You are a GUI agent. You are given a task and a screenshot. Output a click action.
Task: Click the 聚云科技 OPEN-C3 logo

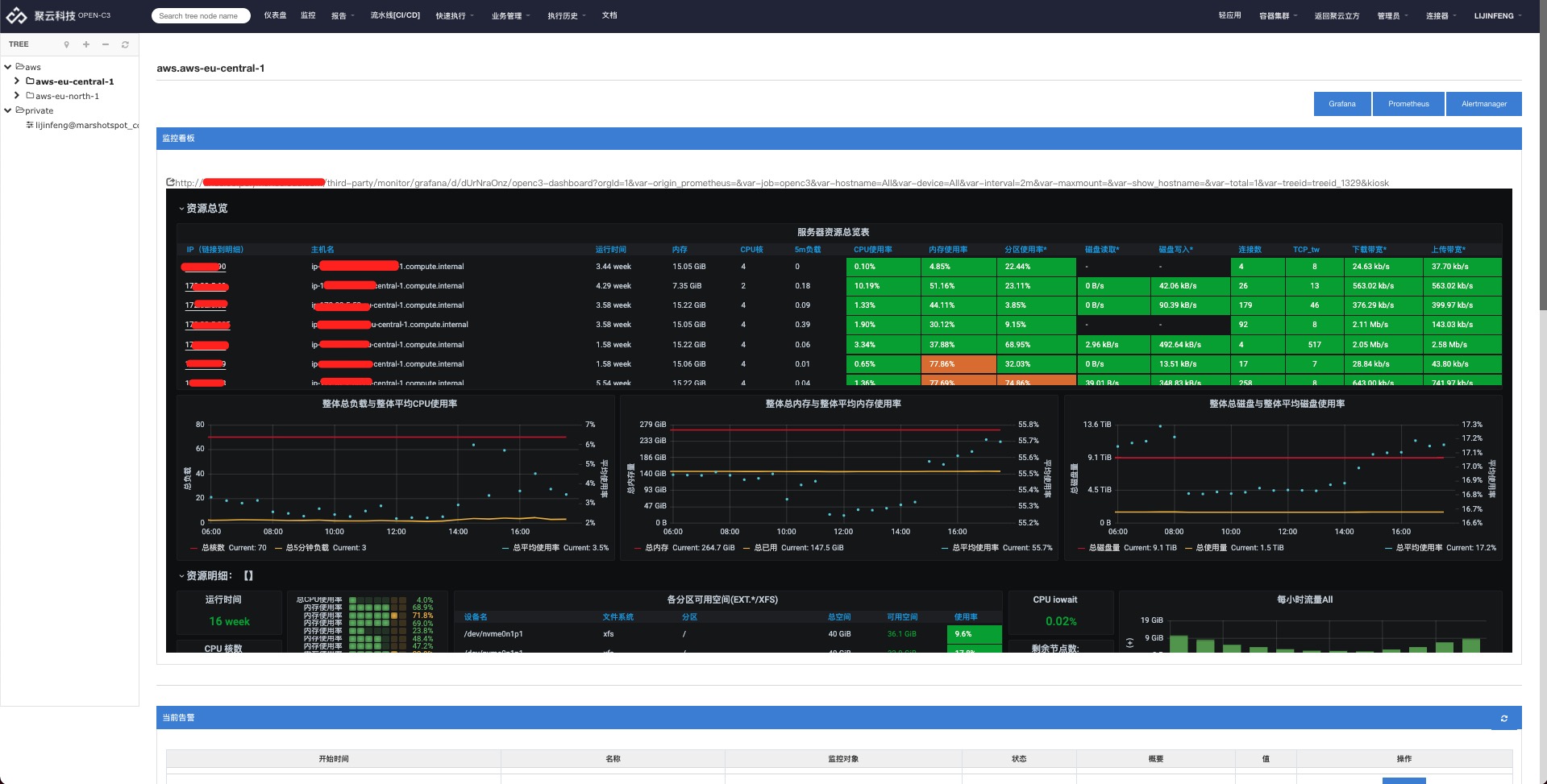point(59,15)
